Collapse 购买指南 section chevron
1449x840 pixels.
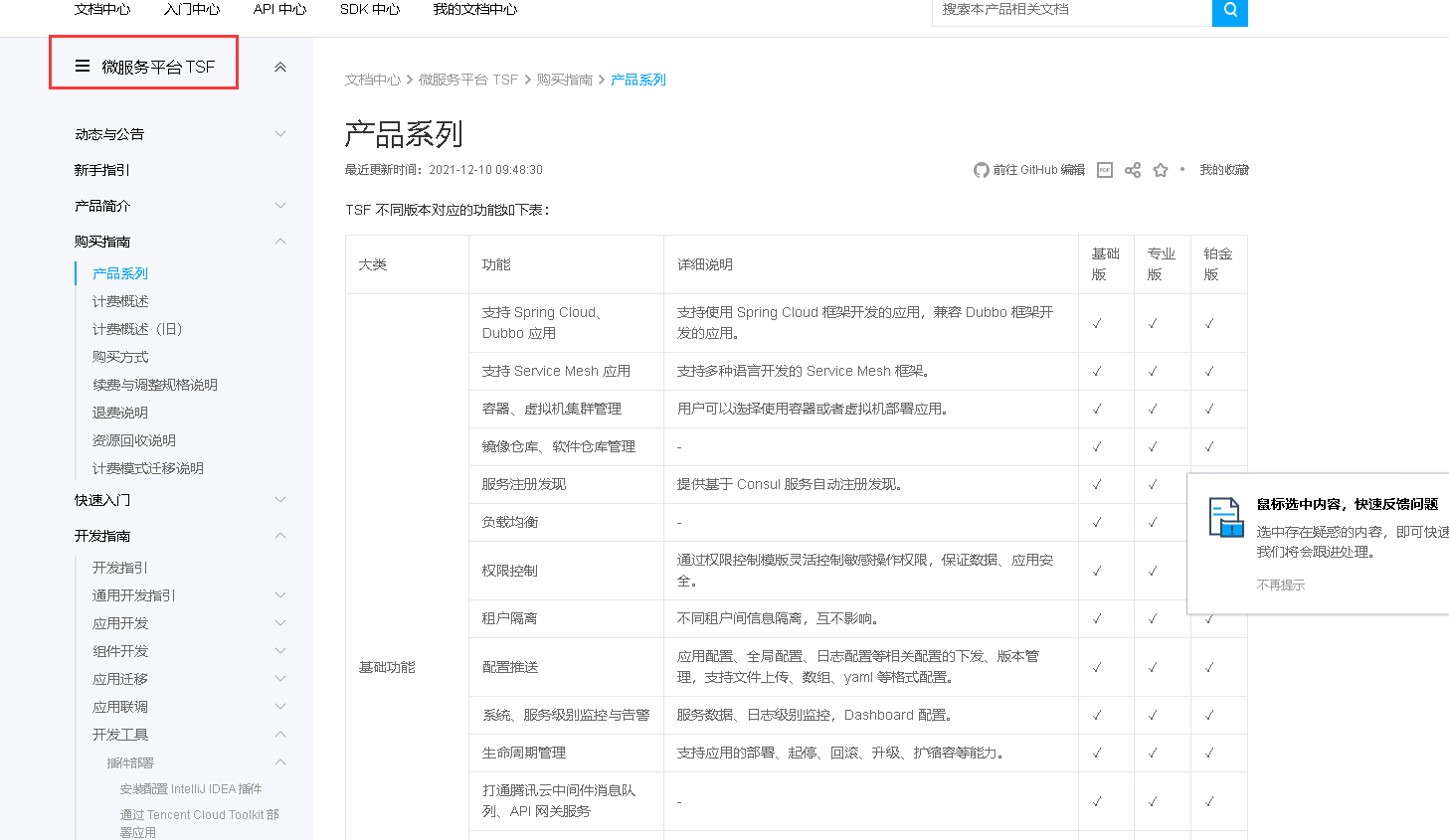[x=280, y=242]
